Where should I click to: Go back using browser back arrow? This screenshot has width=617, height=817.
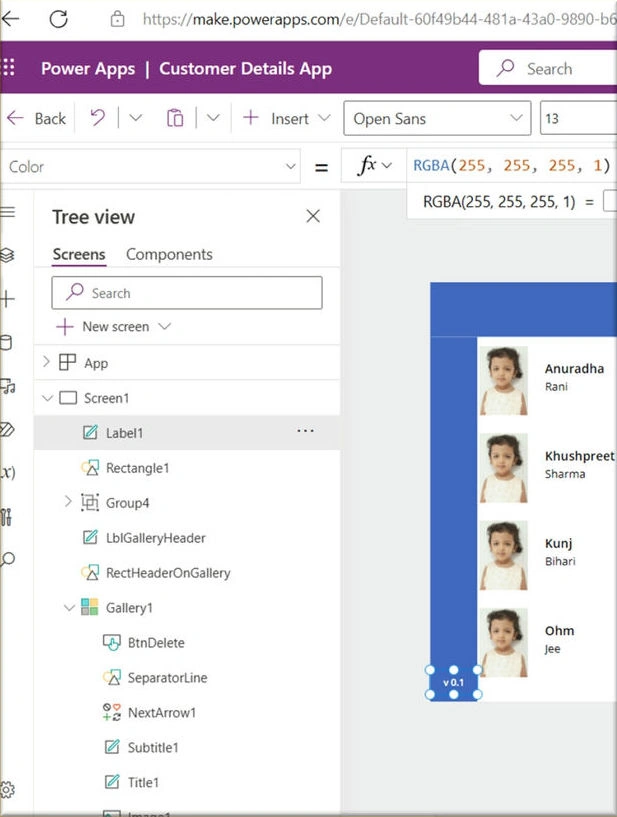(10, 19)
